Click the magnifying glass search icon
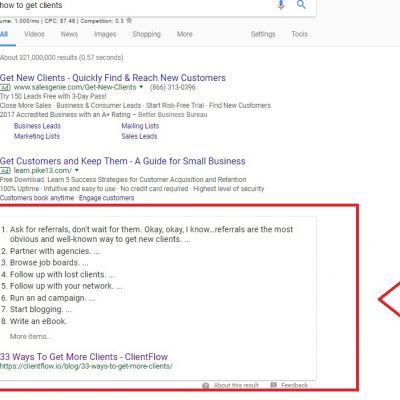 [301, 4]
